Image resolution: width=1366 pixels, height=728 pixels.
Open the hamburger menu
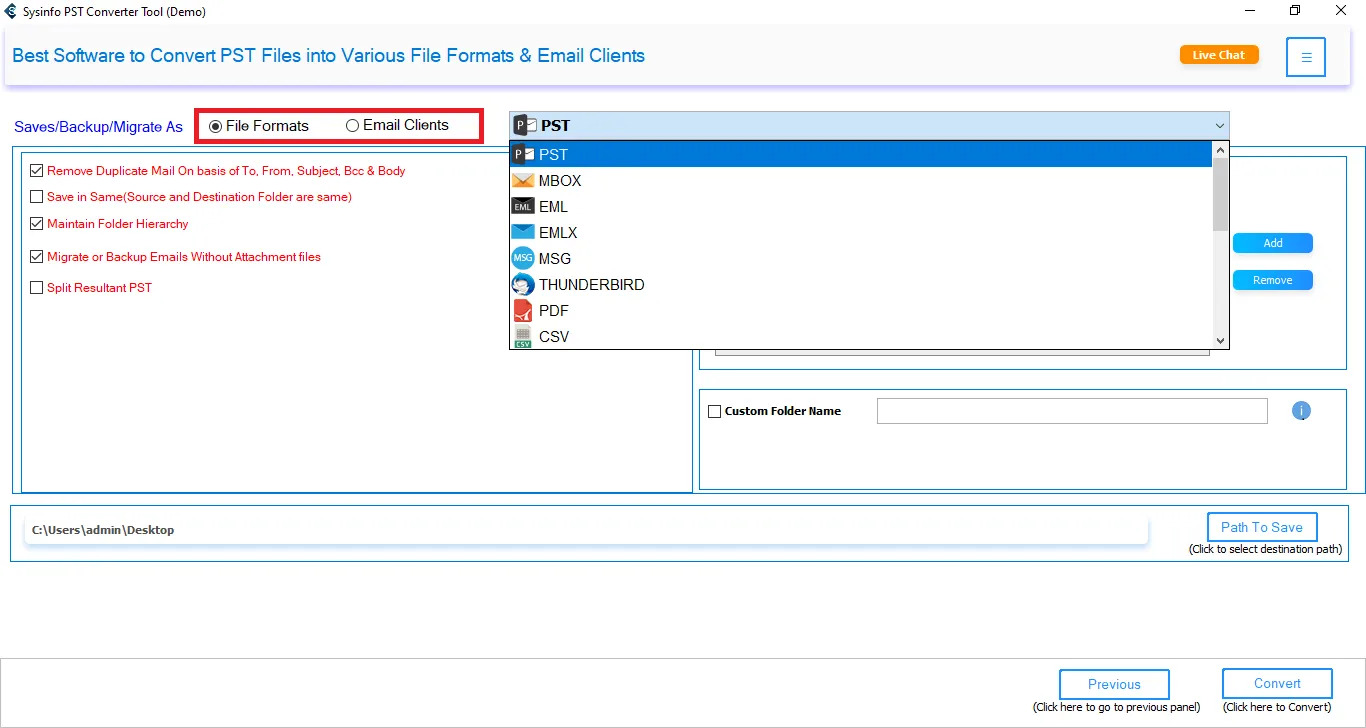1306,56
